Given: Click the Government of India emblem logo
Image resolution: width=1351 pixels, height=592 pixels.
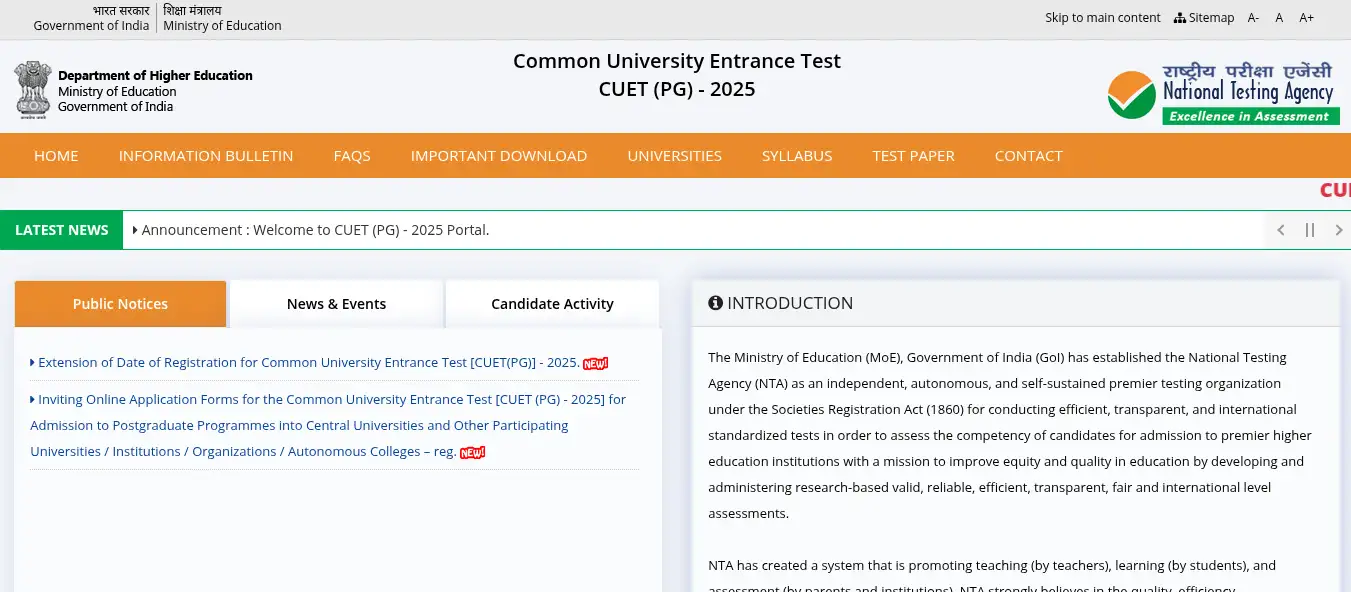Looking at the screenshot, I should [32, 90].
